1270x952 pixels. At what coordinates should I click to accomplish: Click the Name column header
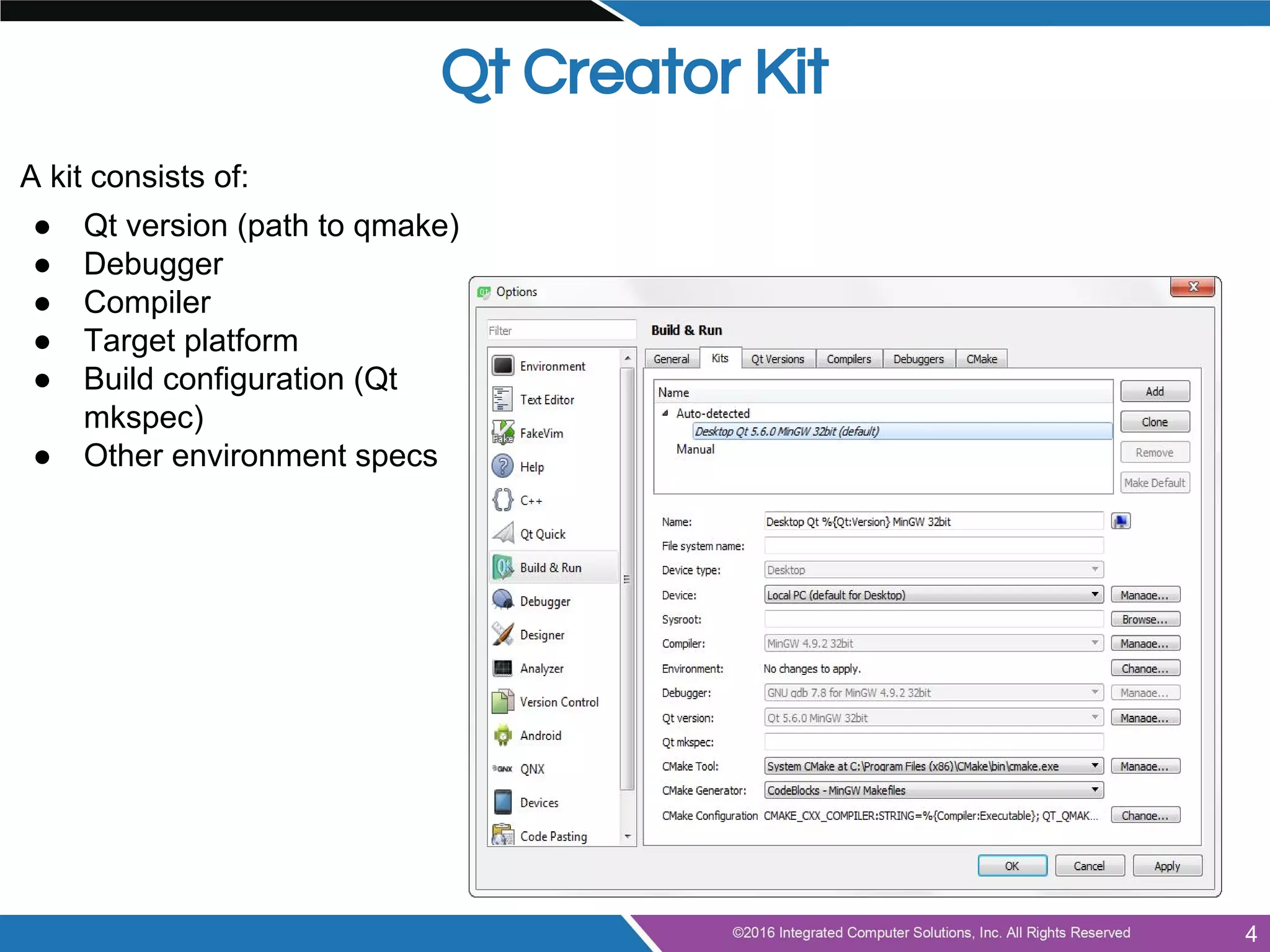[883, 392]
